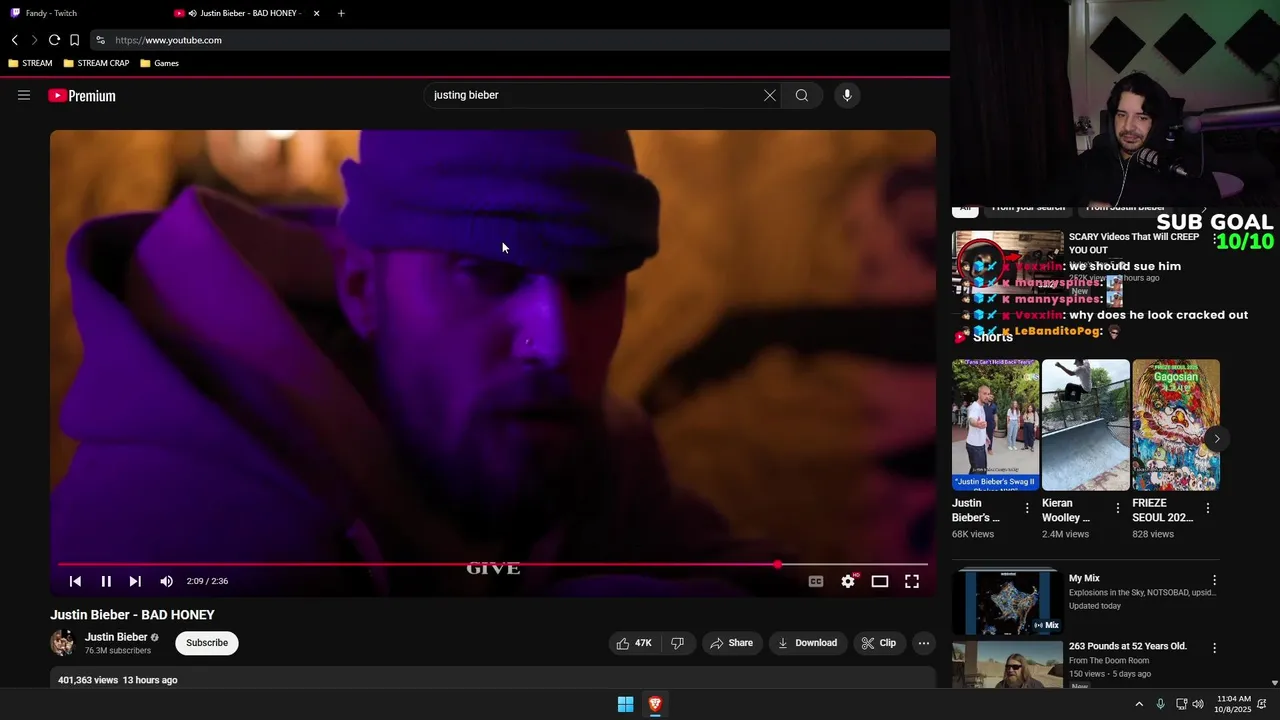Pause the video playback
The height and width of the screenshot is (720, 1280).
tap(106, 581)
